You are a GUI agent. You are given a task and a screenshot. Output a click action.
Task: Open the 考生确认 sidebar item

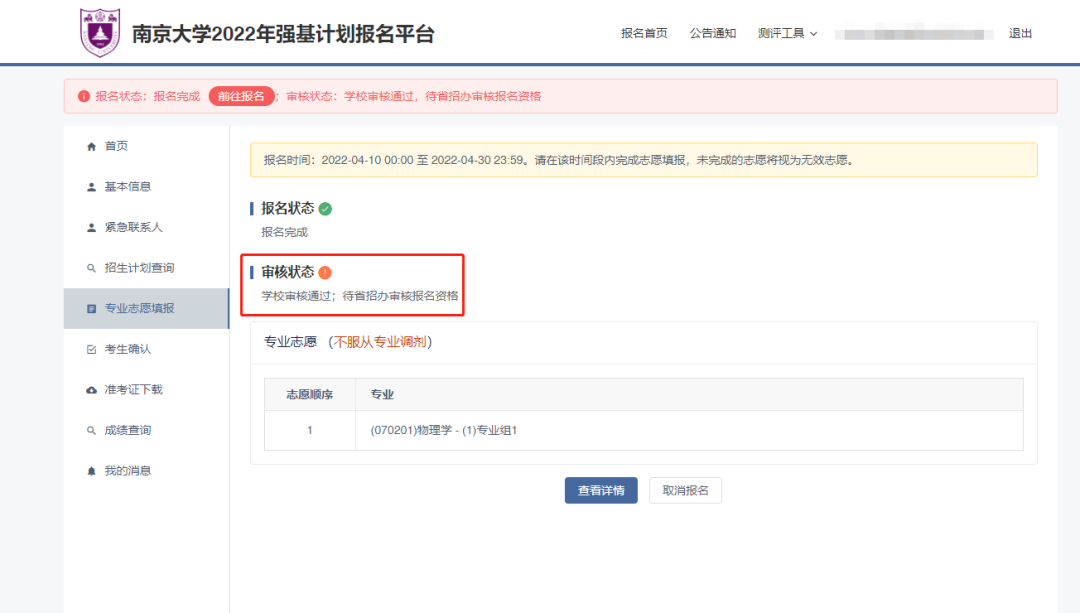tap(146, 349)
